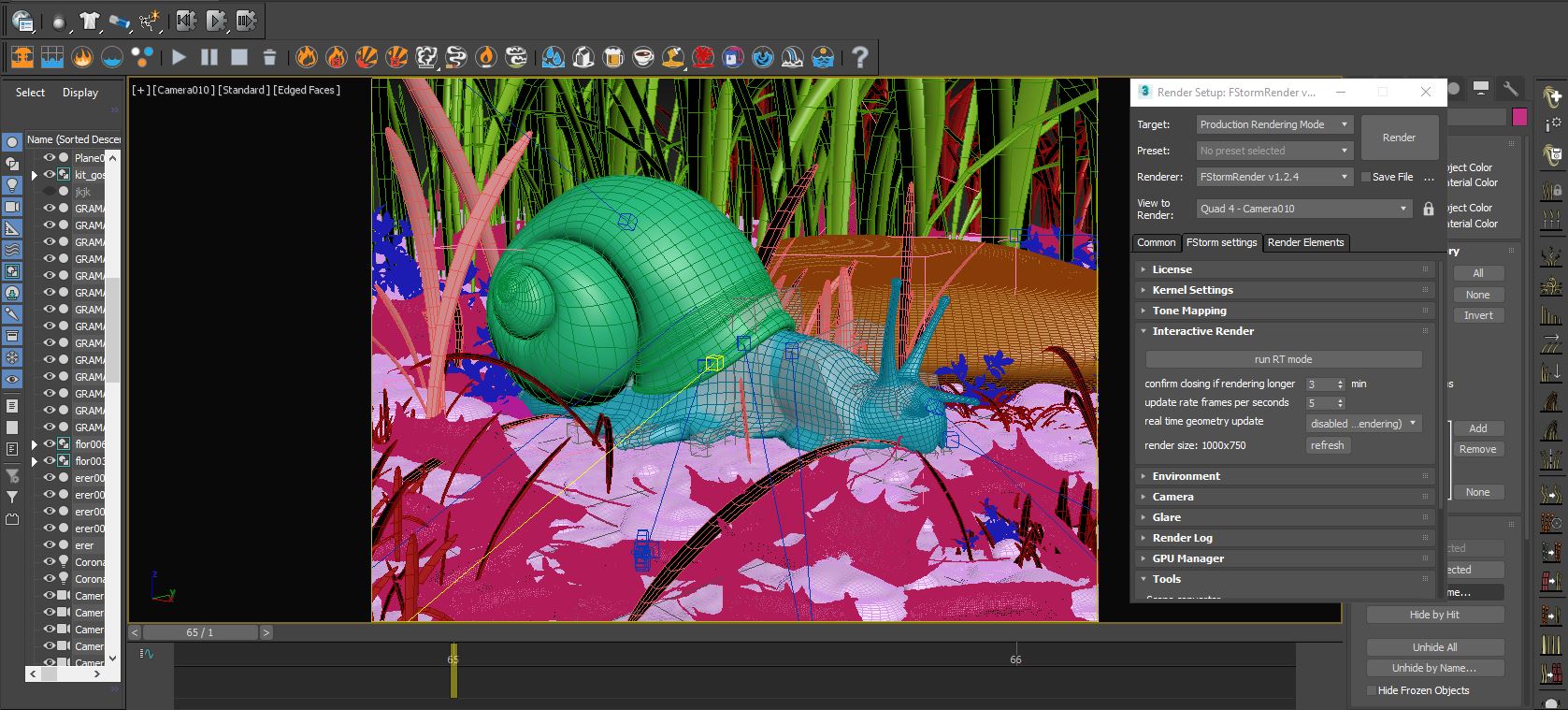The width and height of the screenshot is (1568, 710).
Task: Click the run RT mode button
Action: 1283,359
